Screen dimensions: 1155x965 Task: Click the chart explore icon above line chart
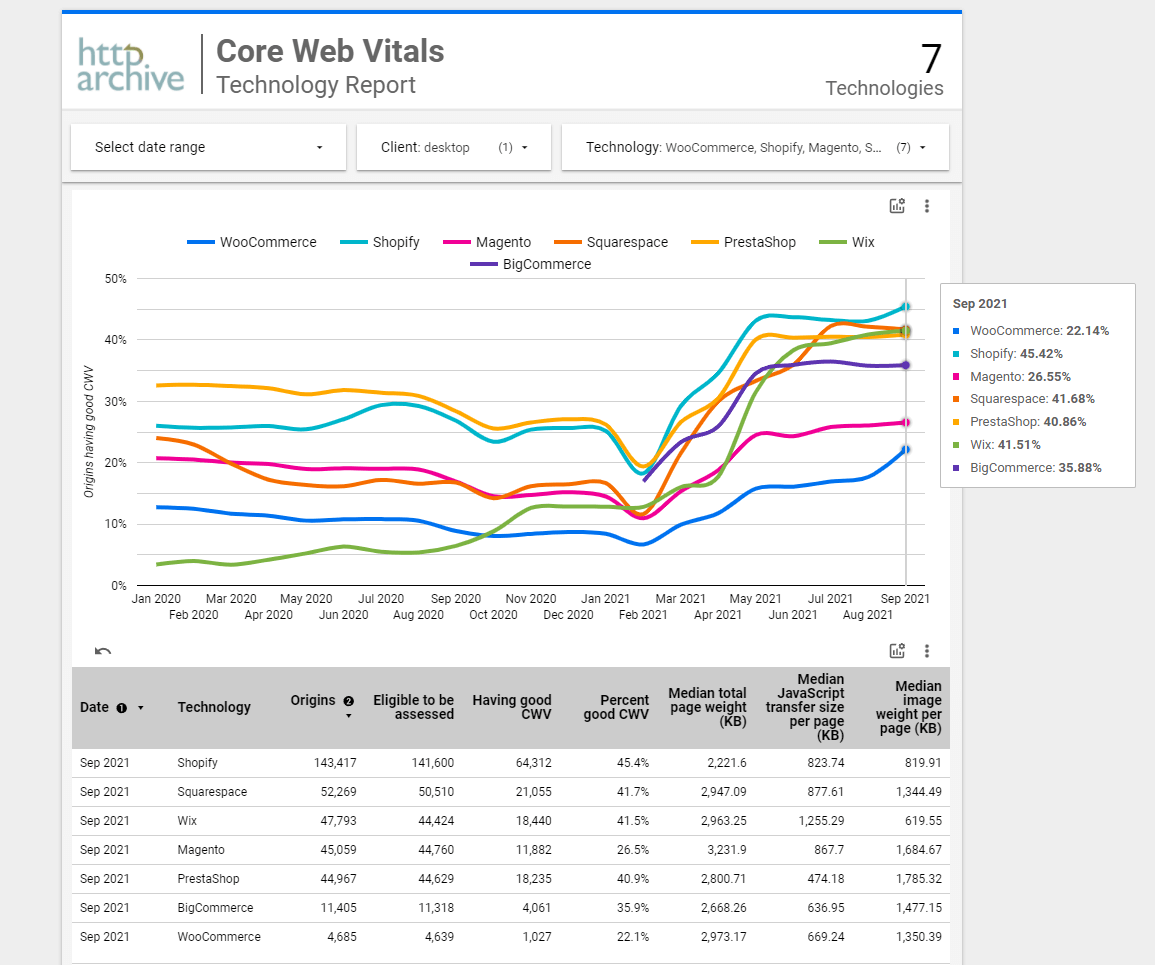point(897,206)
